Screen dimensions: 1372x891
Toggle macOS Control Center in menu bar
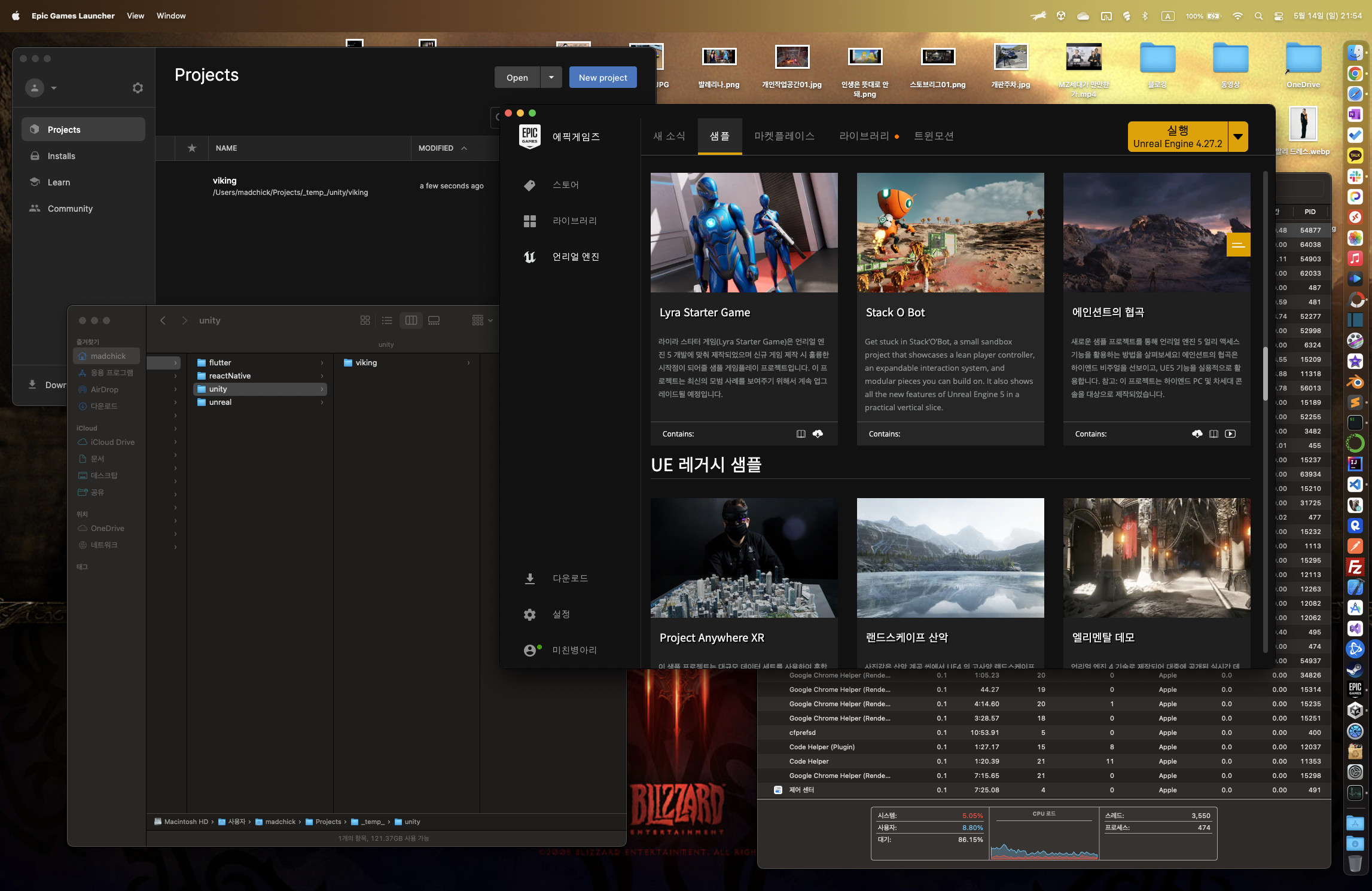point(1278,16)
